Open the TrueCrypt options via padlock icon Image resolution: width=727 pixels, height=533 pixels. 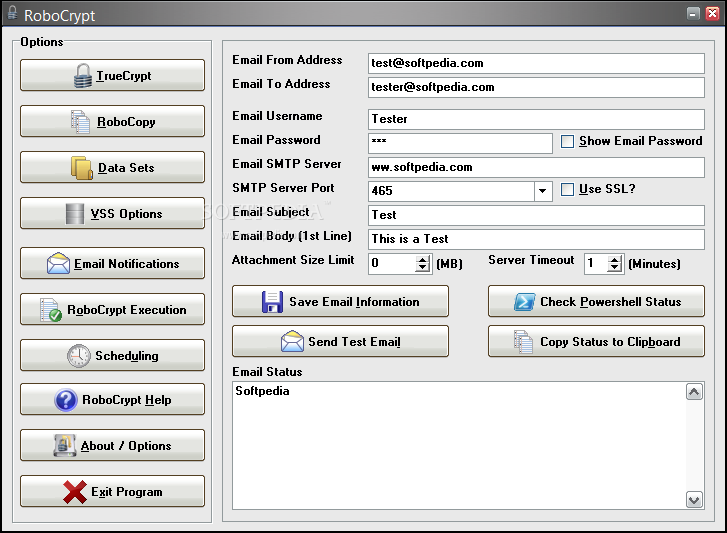[83, 76]
